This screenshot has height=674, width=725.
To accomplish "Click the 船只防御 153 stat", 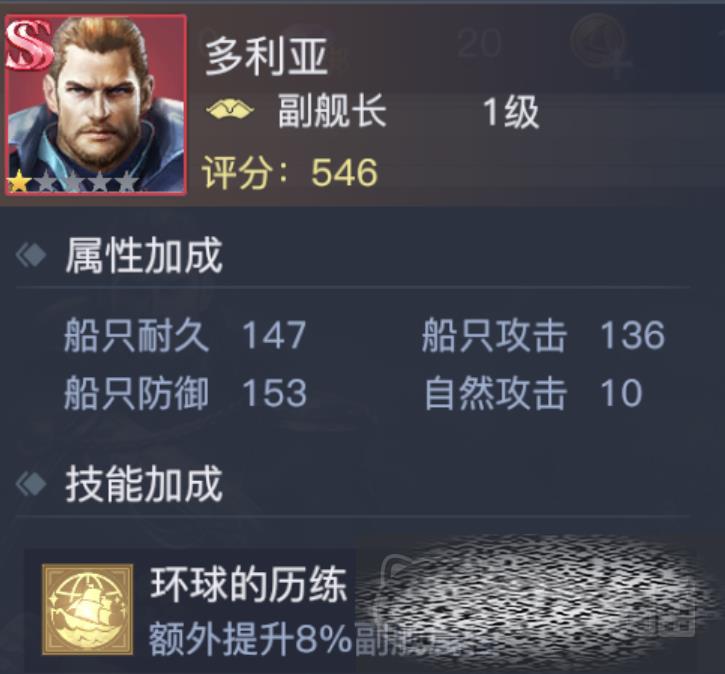I will point(185,393).
